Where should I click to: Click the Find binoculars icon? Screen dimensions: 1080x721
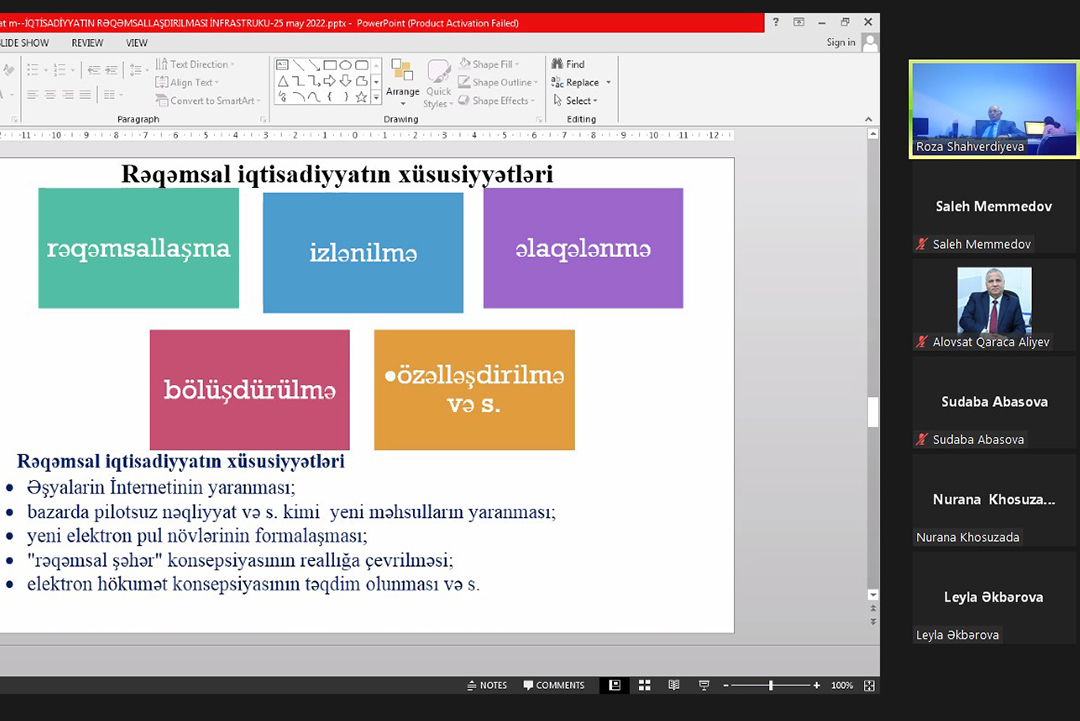tap(558, 64)
